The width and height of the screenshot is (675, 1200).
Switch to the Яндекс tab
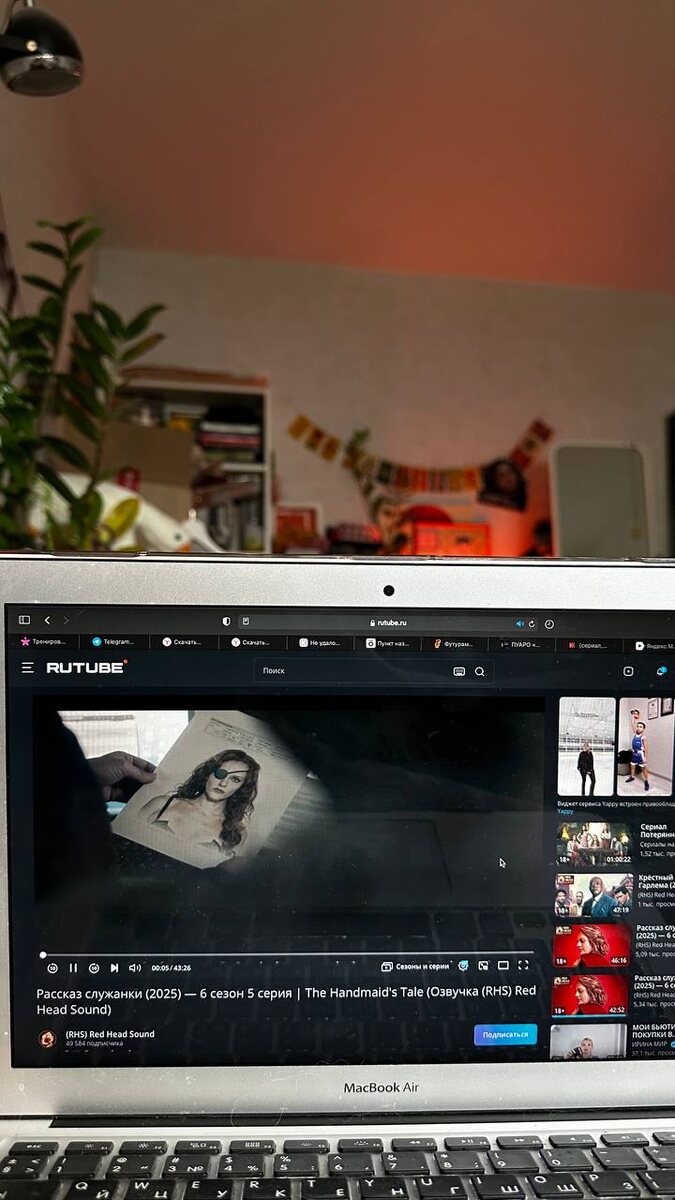click(x=654, y=646)
